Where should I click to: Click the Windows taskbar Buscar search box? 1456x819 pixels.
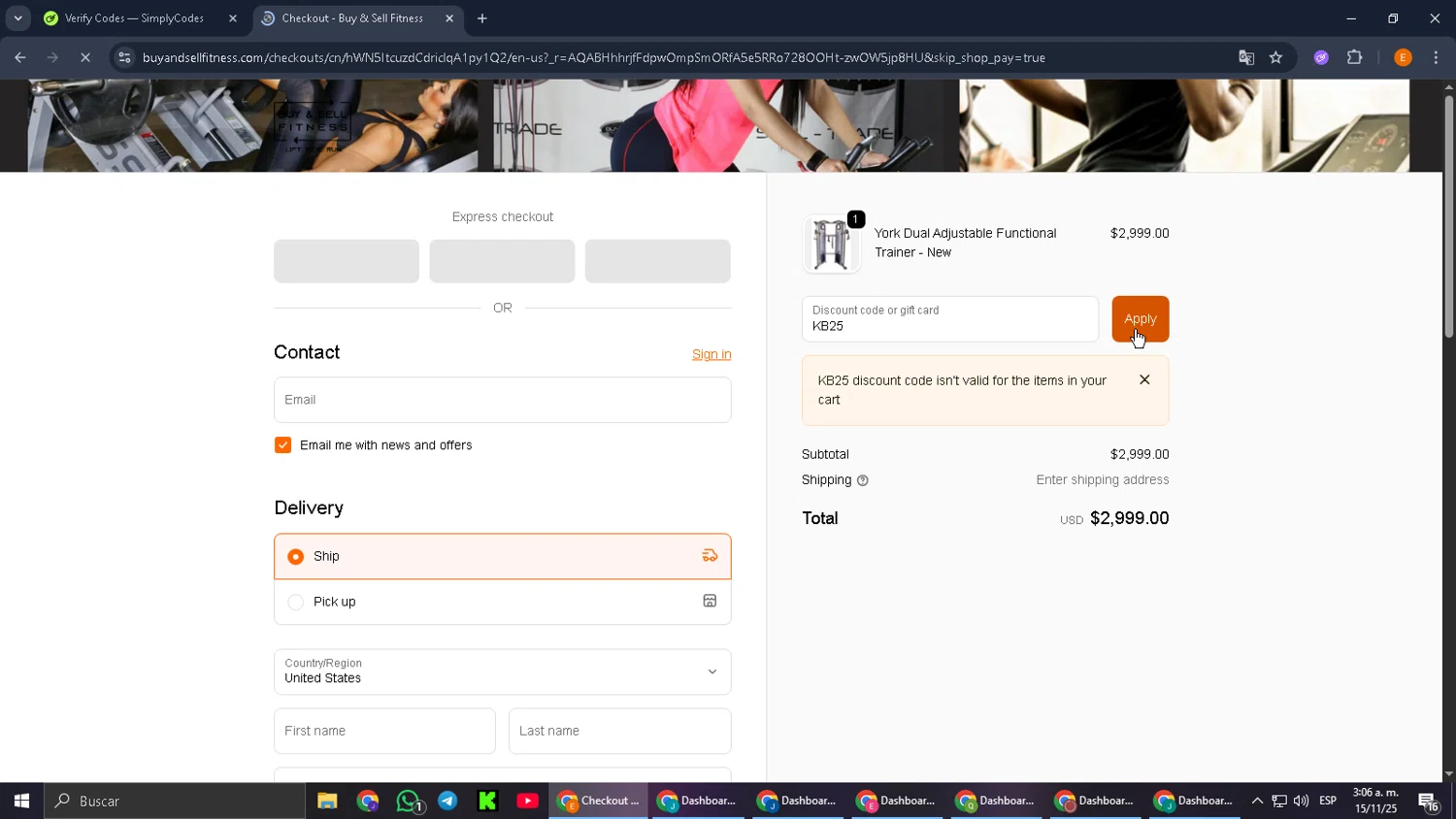[175, 801]
